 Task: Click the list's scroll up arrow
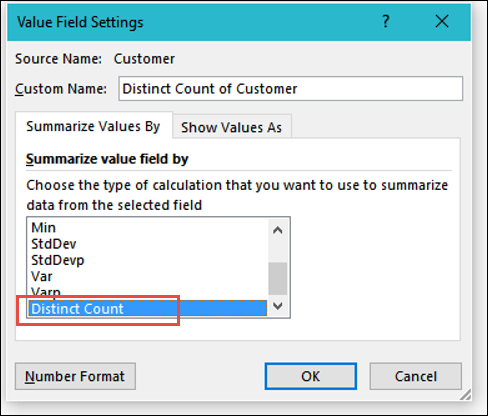click(278, 230)
